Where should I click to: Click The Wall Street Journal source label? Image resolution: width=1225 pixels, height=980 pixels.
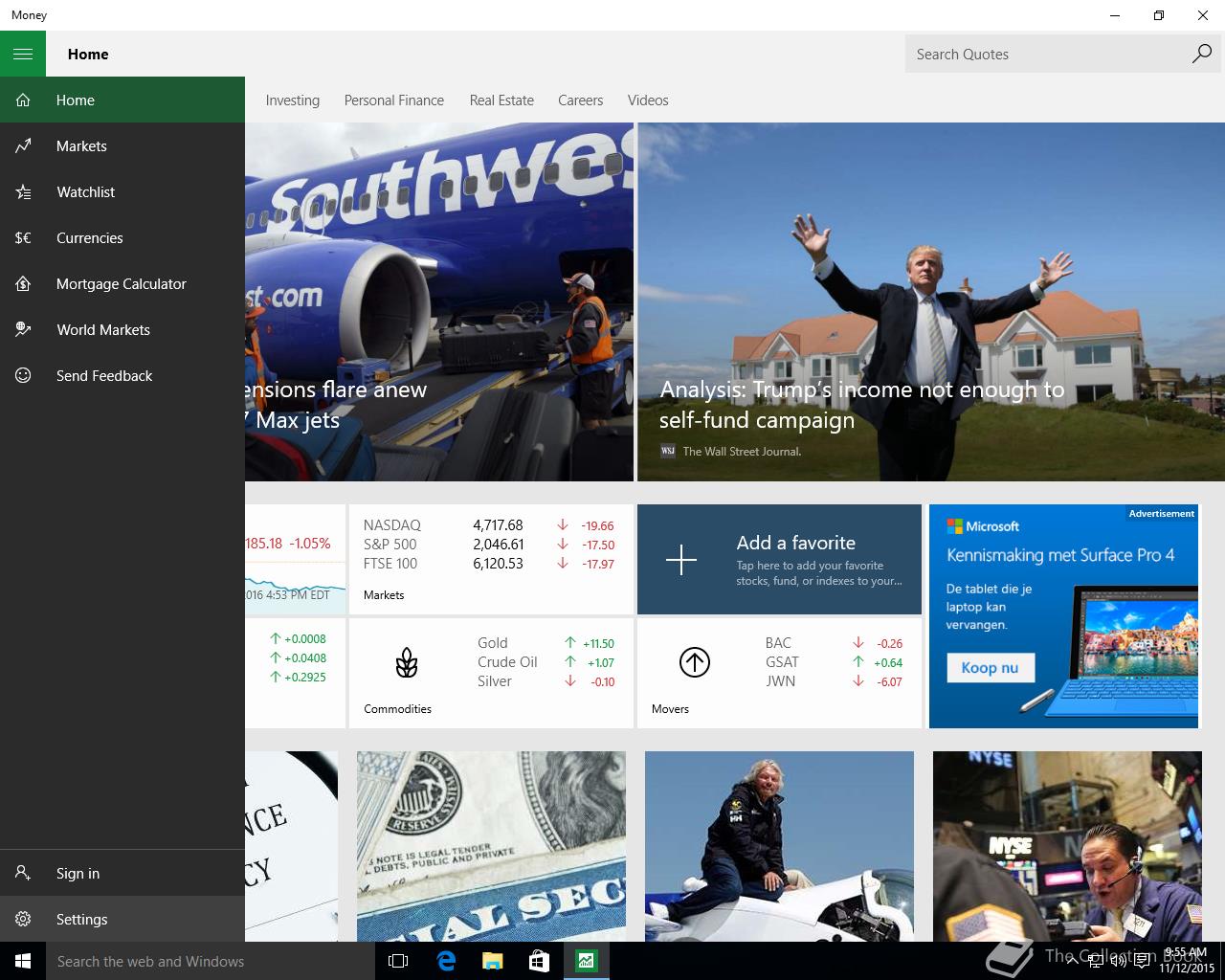[x=742, y=451]
